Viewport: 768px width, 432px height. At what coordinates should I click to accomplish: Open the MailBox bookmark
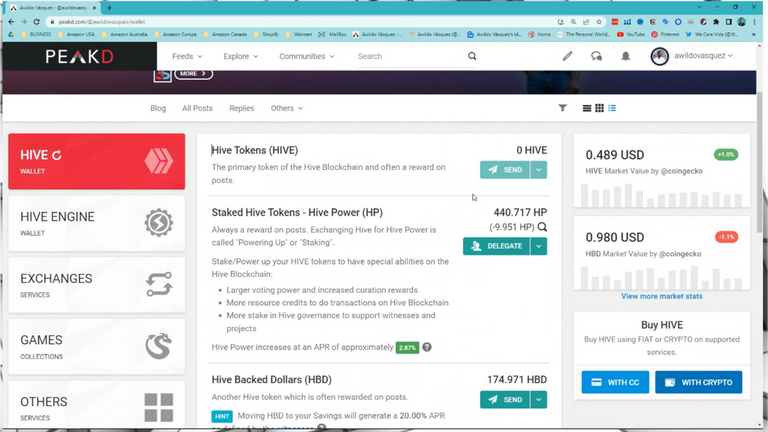coord(333,34)
